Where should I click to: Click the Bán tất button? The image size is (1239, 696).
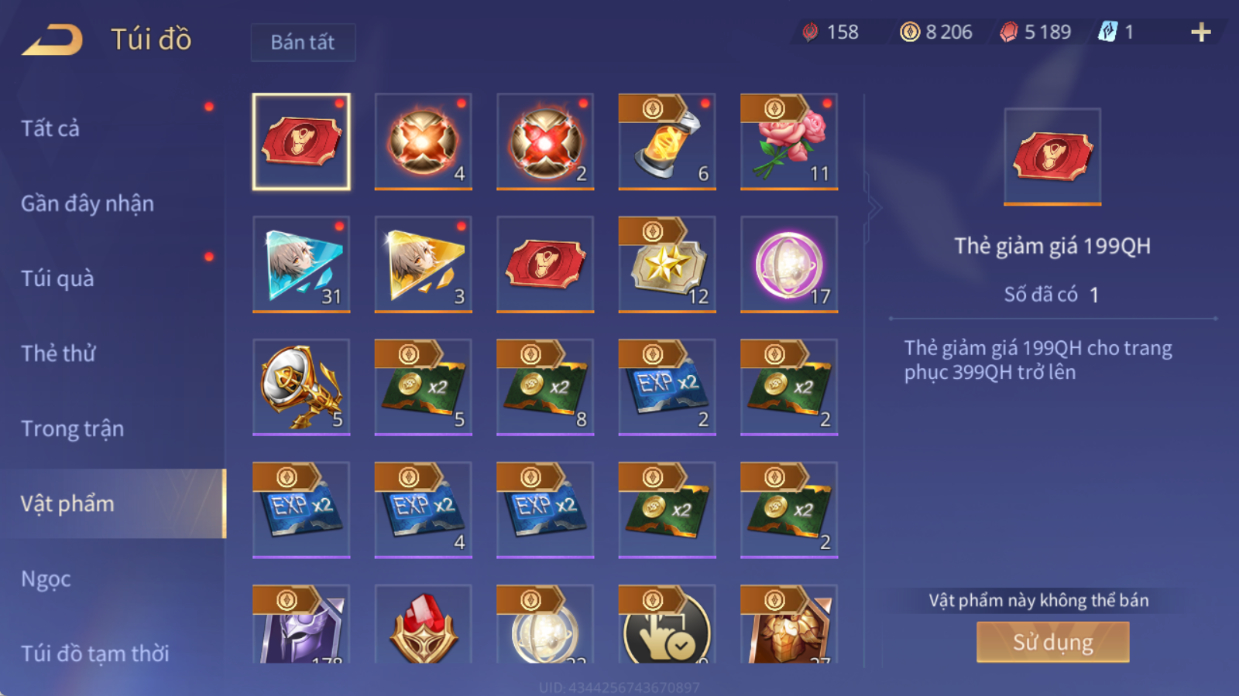(x=303, y=43)
